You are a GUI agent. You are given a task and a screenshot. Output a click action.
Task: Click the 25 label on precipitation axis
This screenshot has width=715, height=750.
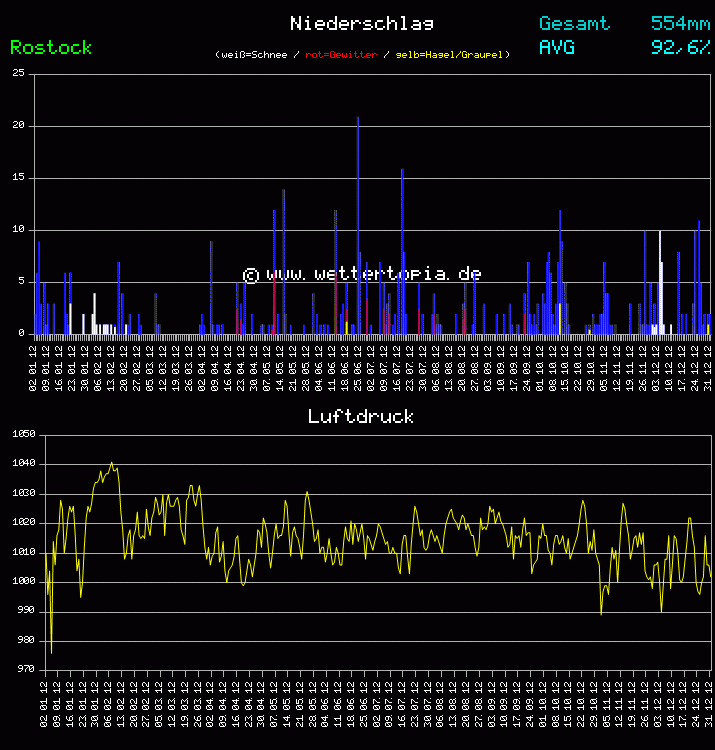tap(20, 73)
